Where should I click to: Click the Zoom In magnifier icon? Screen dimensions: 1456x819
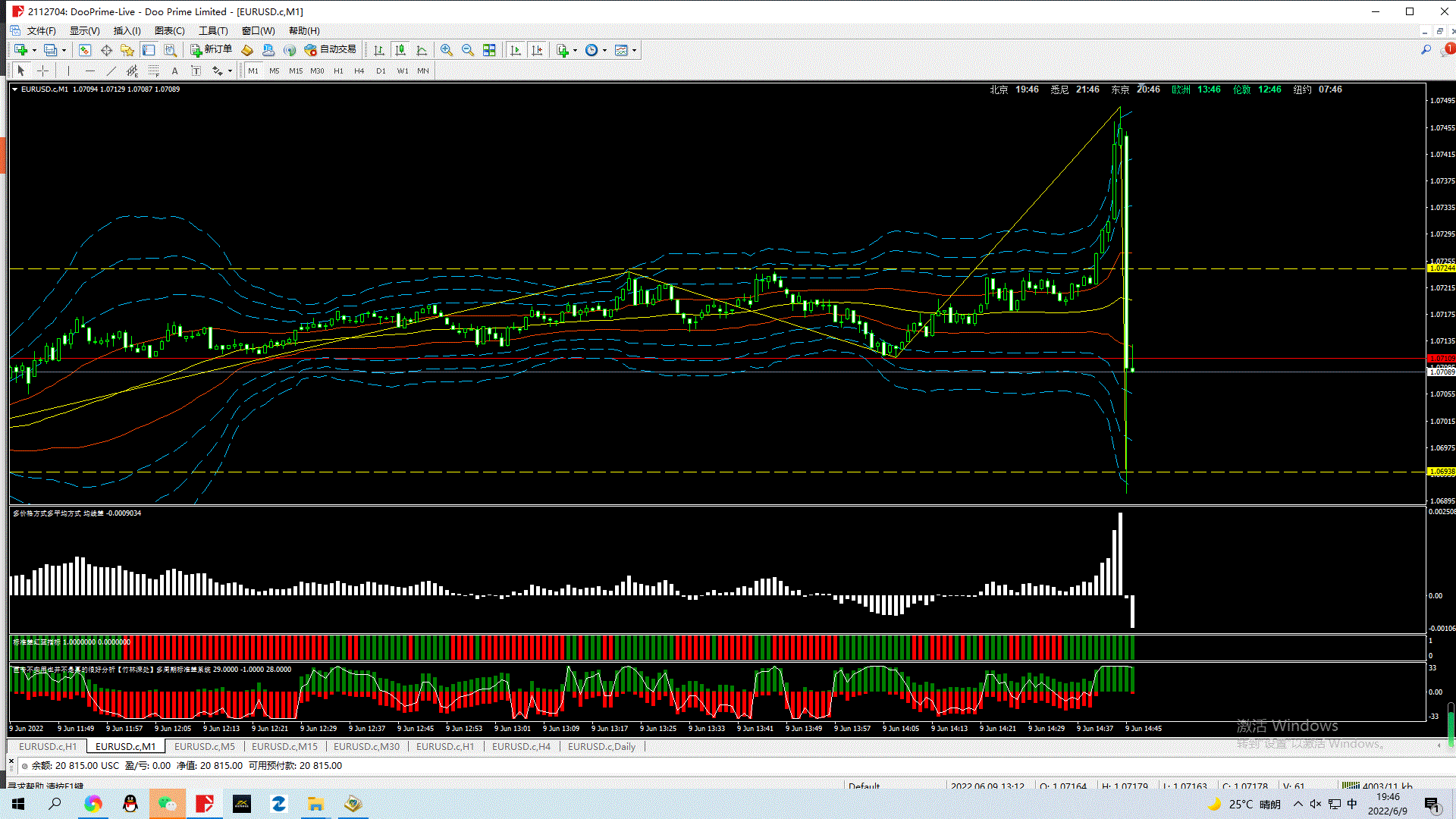coord(447,50)
